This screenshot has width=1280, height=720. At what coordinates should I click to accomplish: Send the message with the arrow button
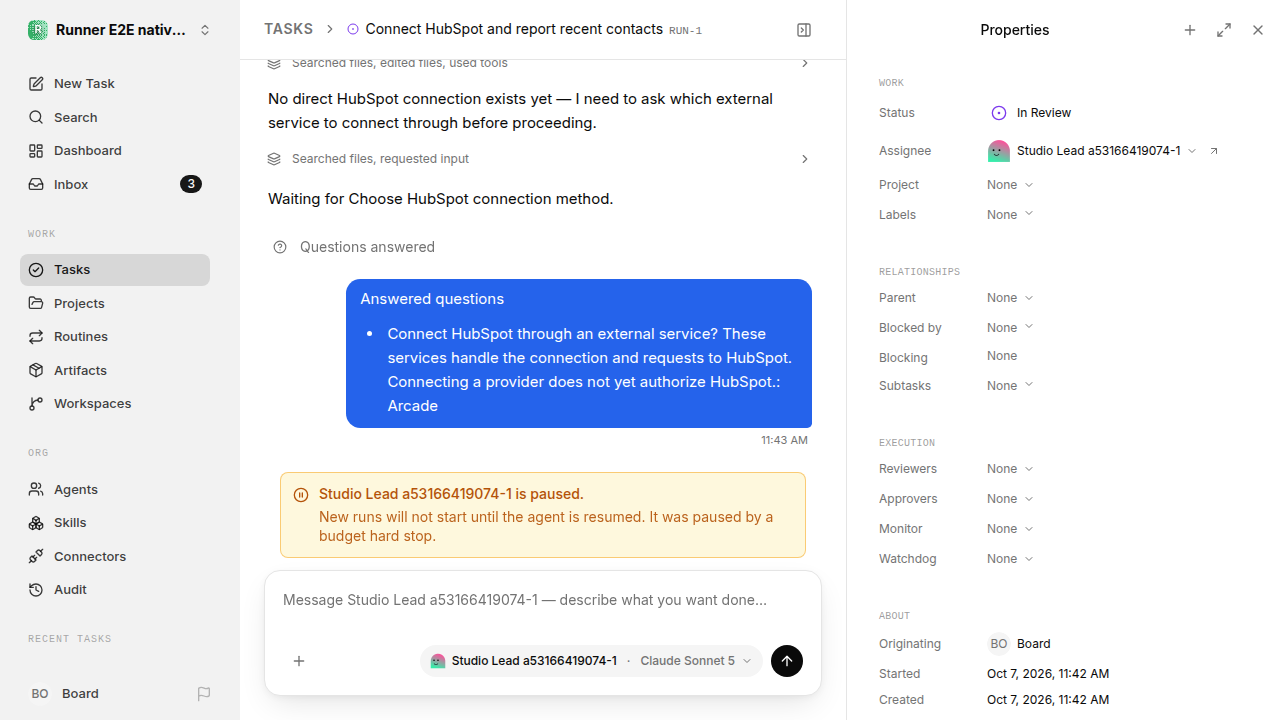pos(787,661)
